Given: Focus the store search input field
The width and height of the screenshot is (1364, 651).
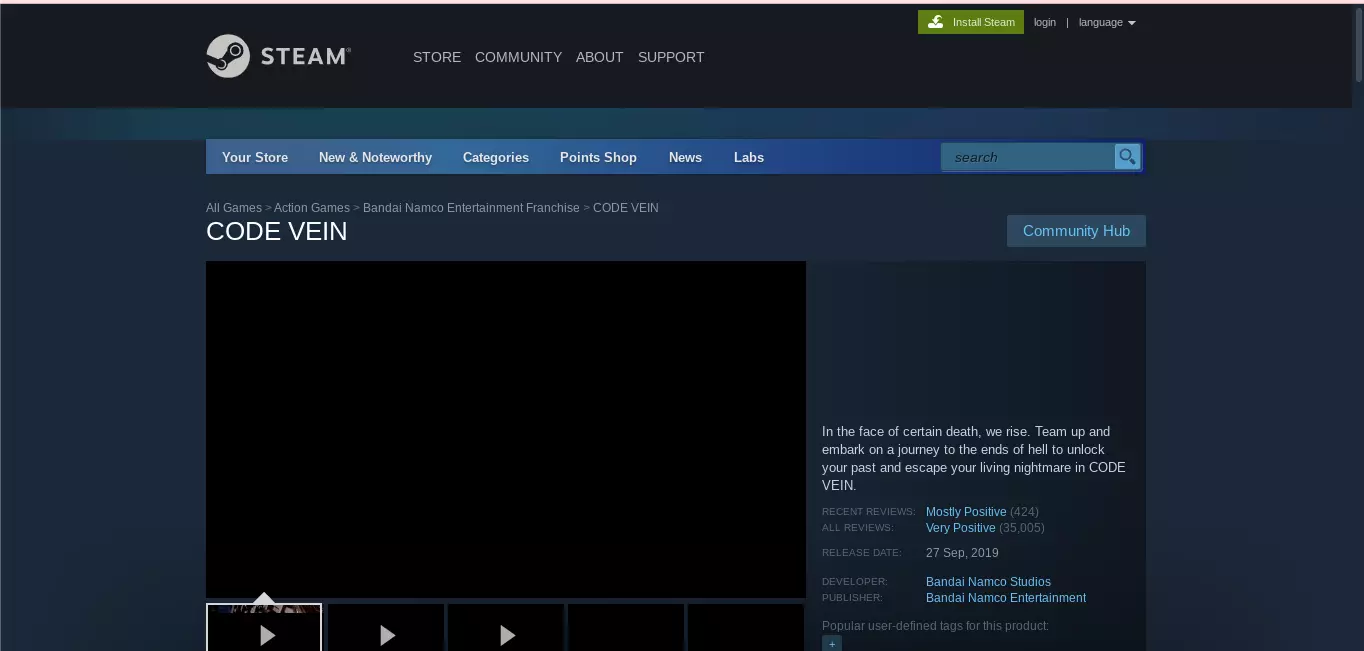Looking at the screenshot, I should pos(1028,157).
